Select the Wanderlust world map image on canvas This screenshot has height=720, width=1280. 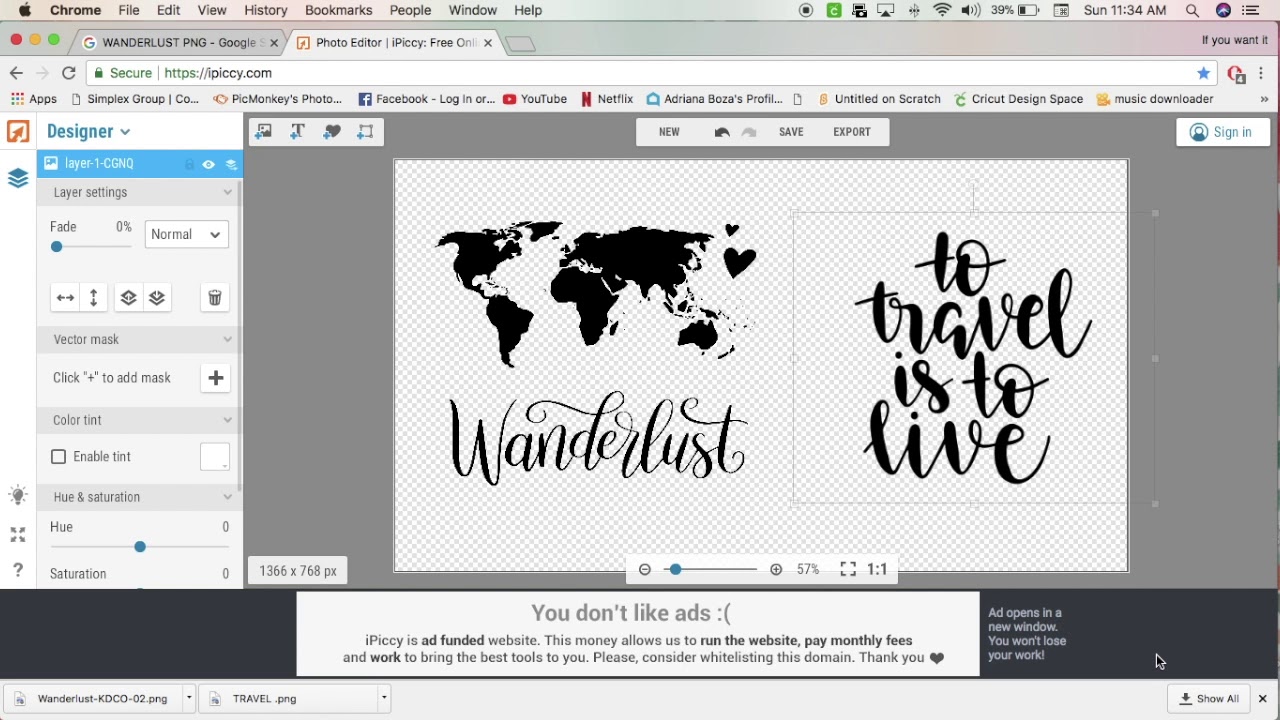tap(594, 352)
